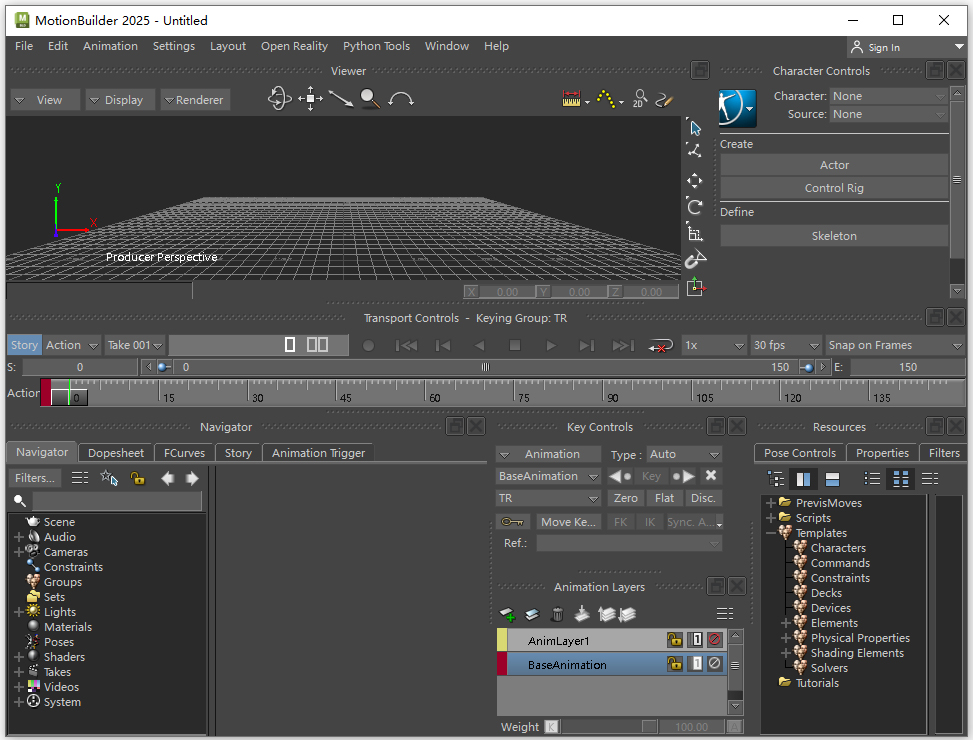Switch to the FCurves tab
This screenshot has height=740, width=973.
[183, 452]
